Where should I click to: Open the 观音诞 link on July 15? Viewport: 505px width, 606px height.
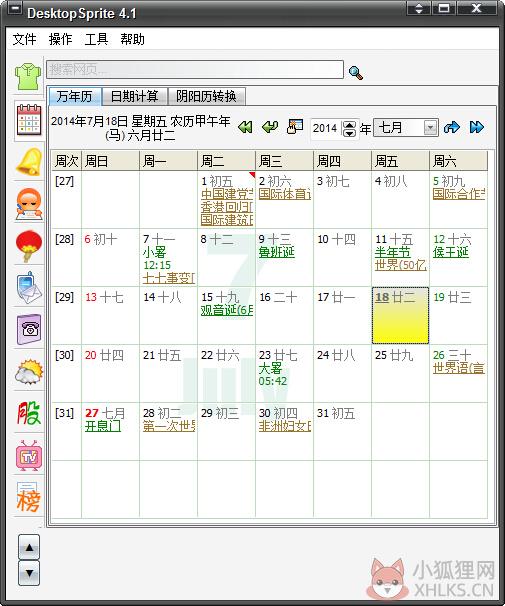227,310
